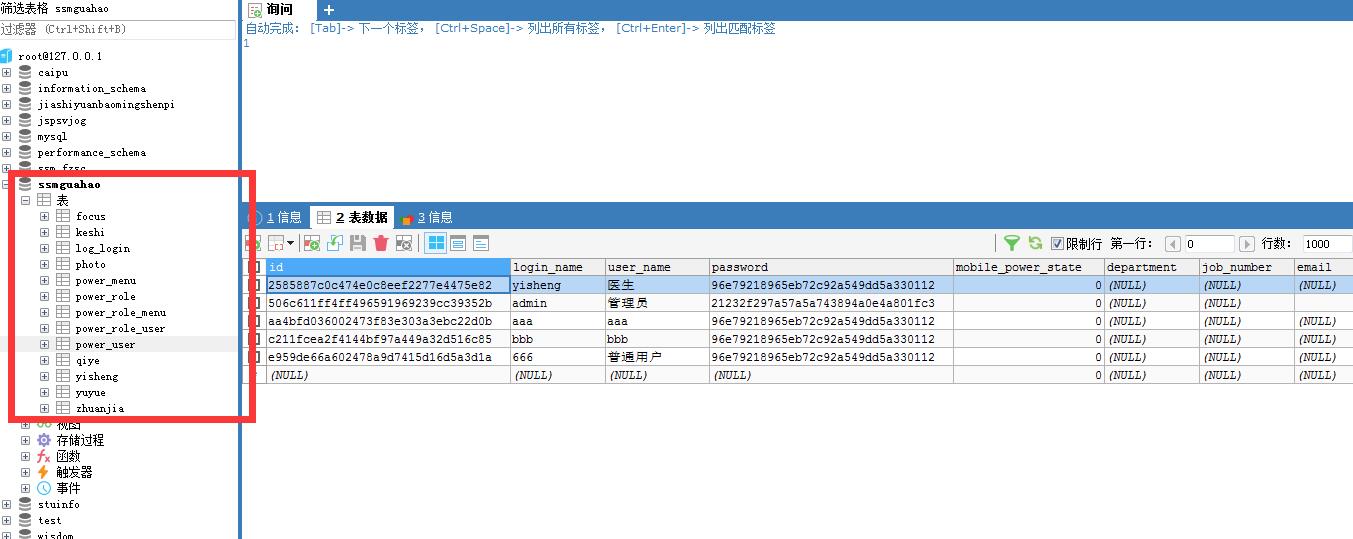
Task: Collapse the ssmguahao database node
Action: (x=6, y=184)
